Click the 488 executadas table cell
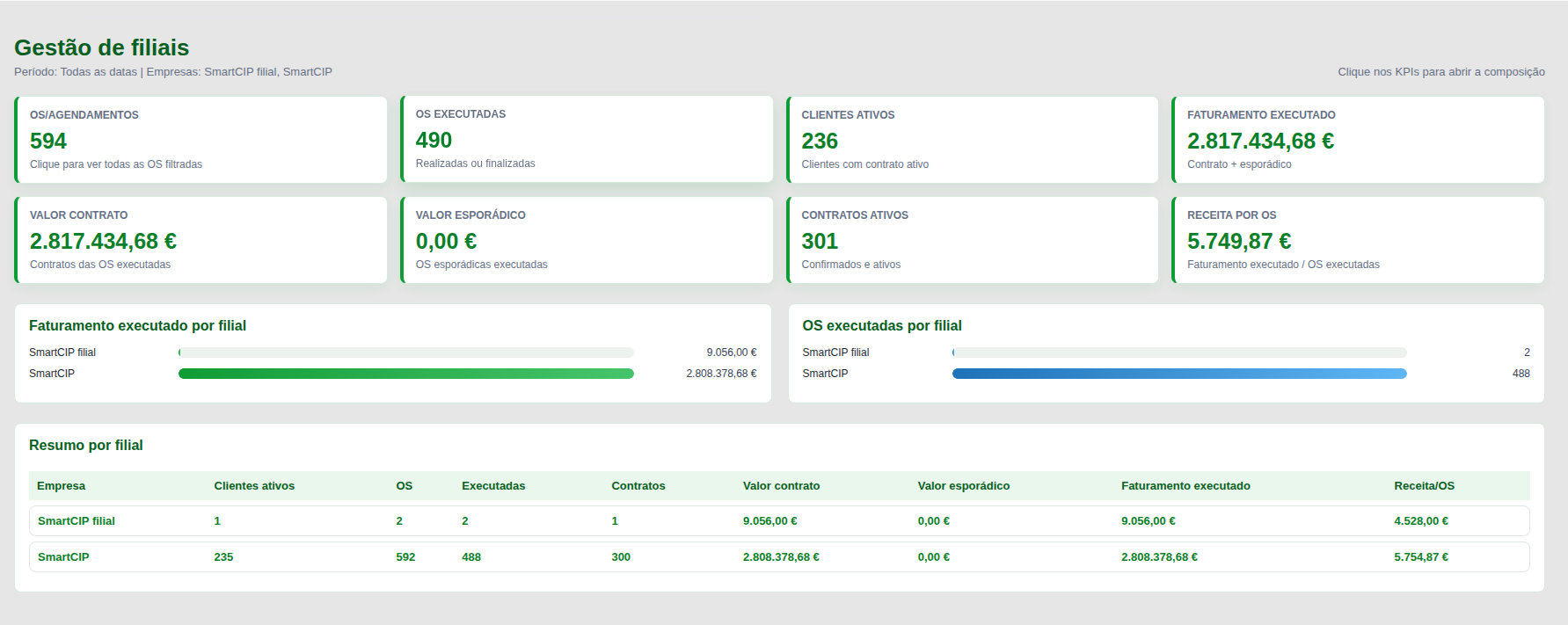The width and height of the screenshot is (1568, 625). [471, 557]
